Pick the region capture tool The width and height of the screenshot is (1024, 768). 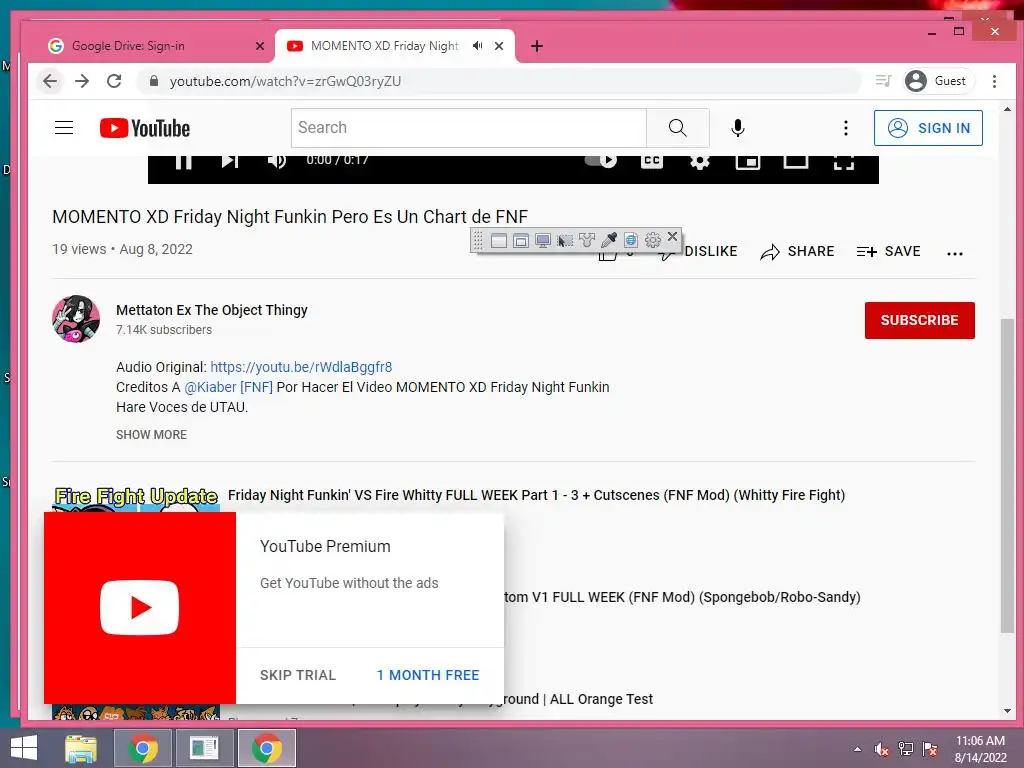[x=564, y=240]
